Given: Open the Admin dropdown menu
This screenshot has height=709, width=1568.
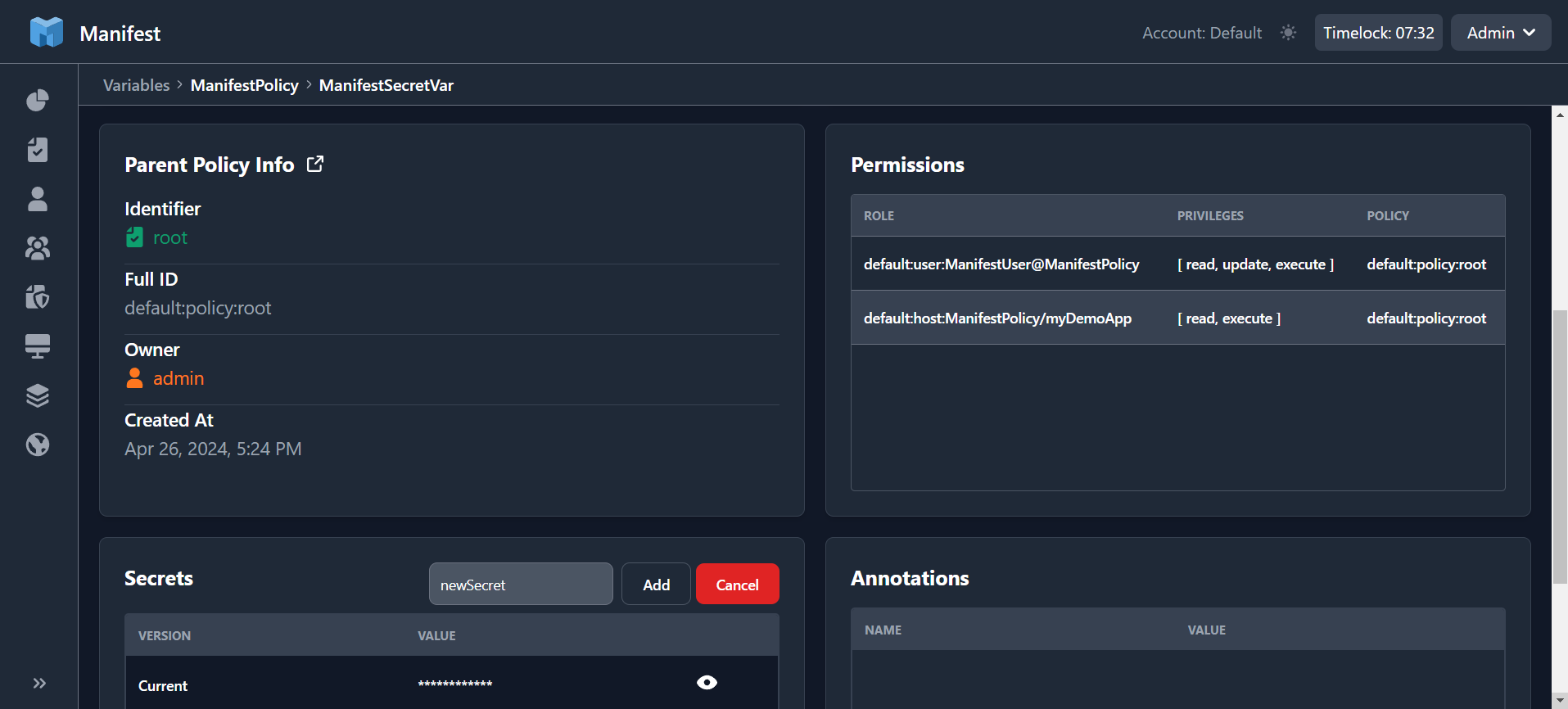Looking at the screenshot, I should [1501, 33].
